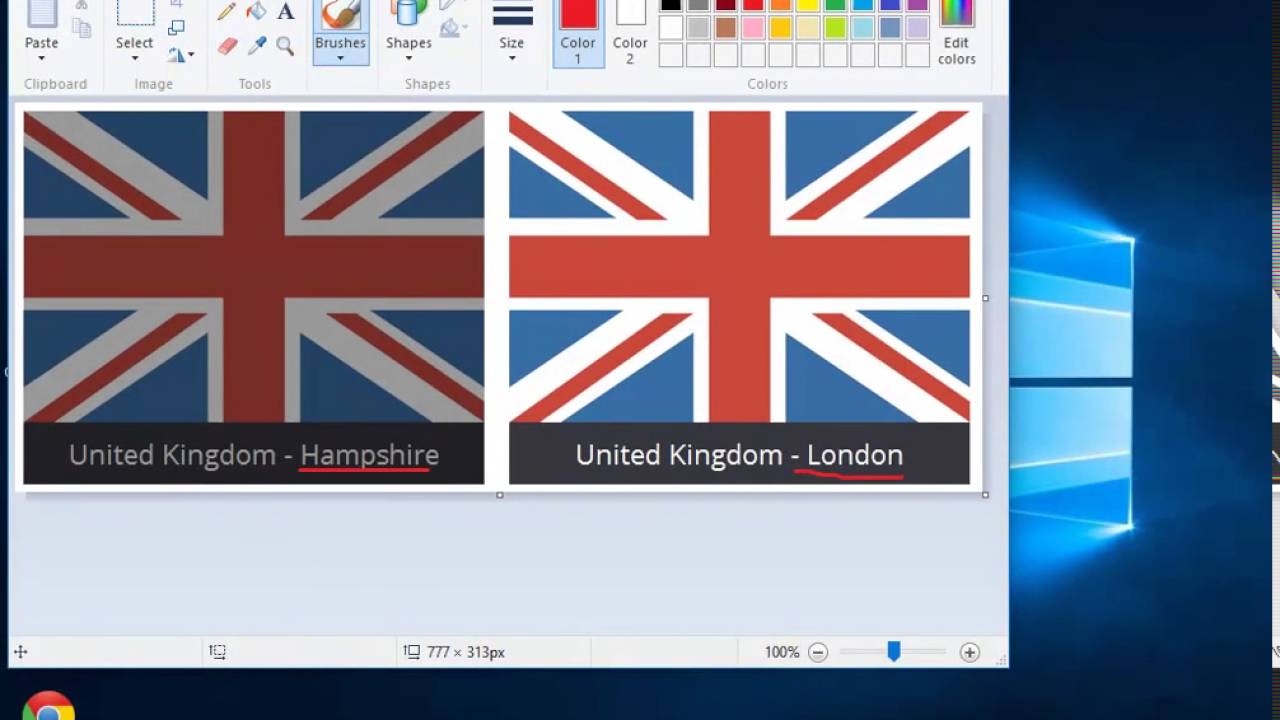The image size is (1280, 720).
Task: Pick the orange swatch in top palette row
Action: tap(780, 5)
